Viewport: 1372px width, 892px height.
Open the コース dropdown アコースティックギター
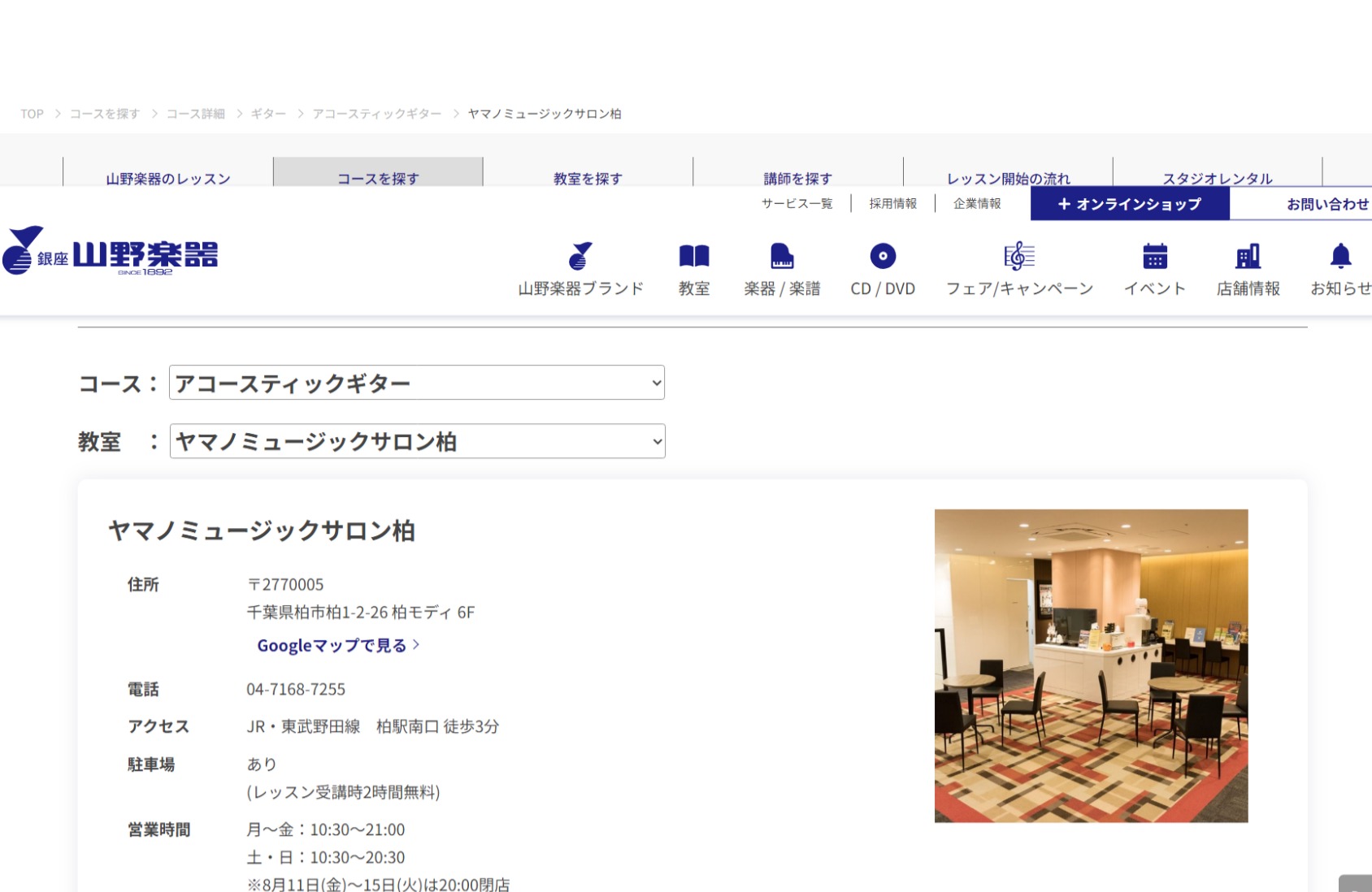point(416,383)
